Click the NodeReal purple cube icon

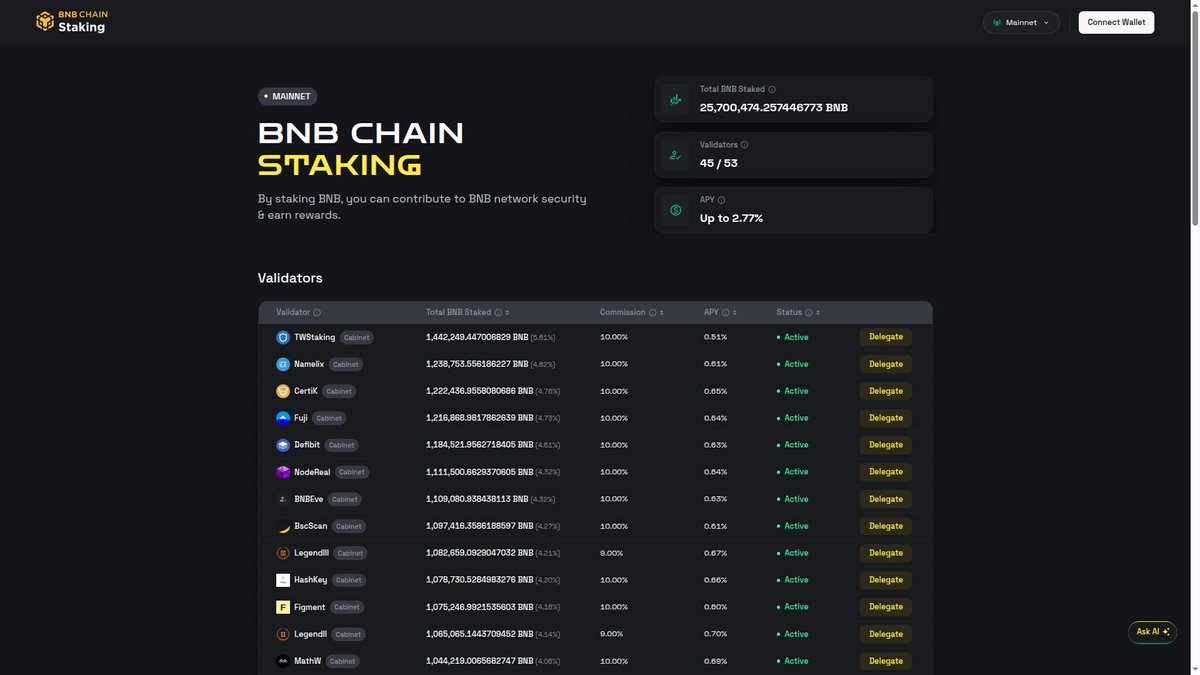(x=283, y=472)
